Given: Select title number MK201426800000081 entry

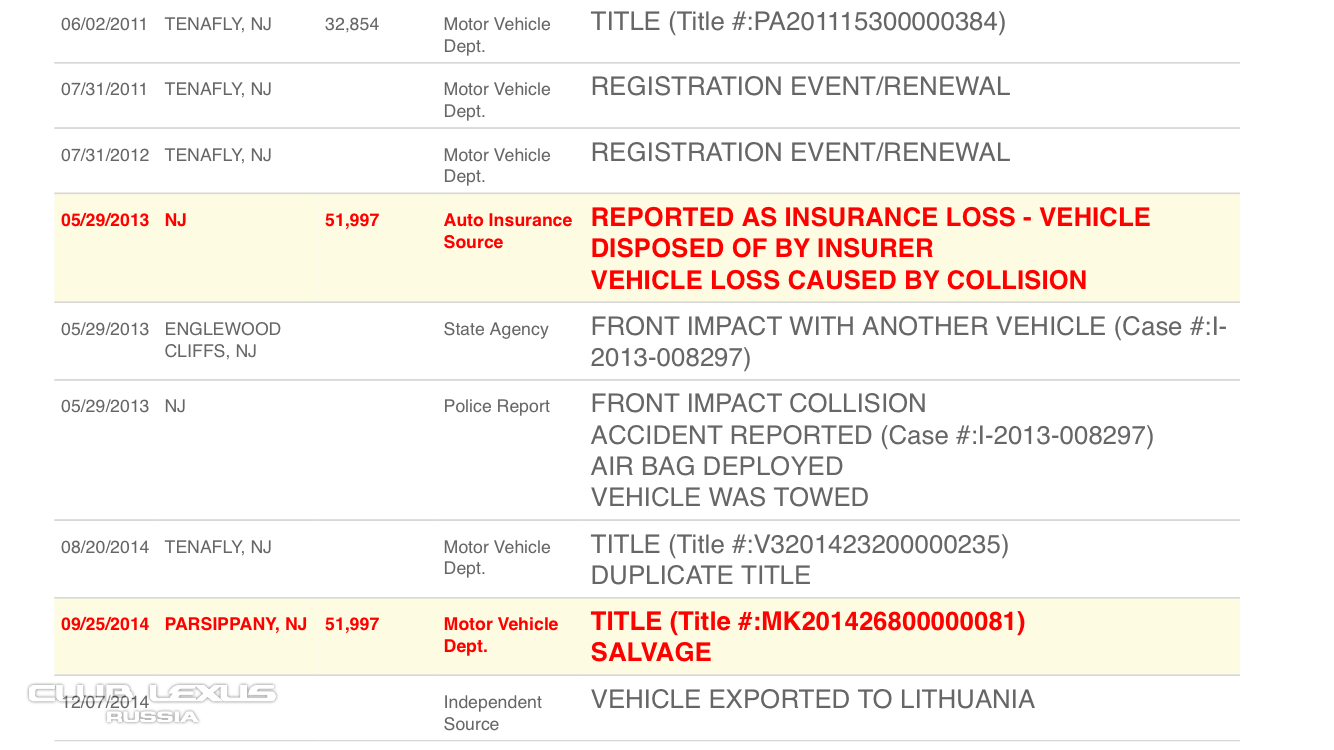Looking at the screenshot, I should 808,621.
